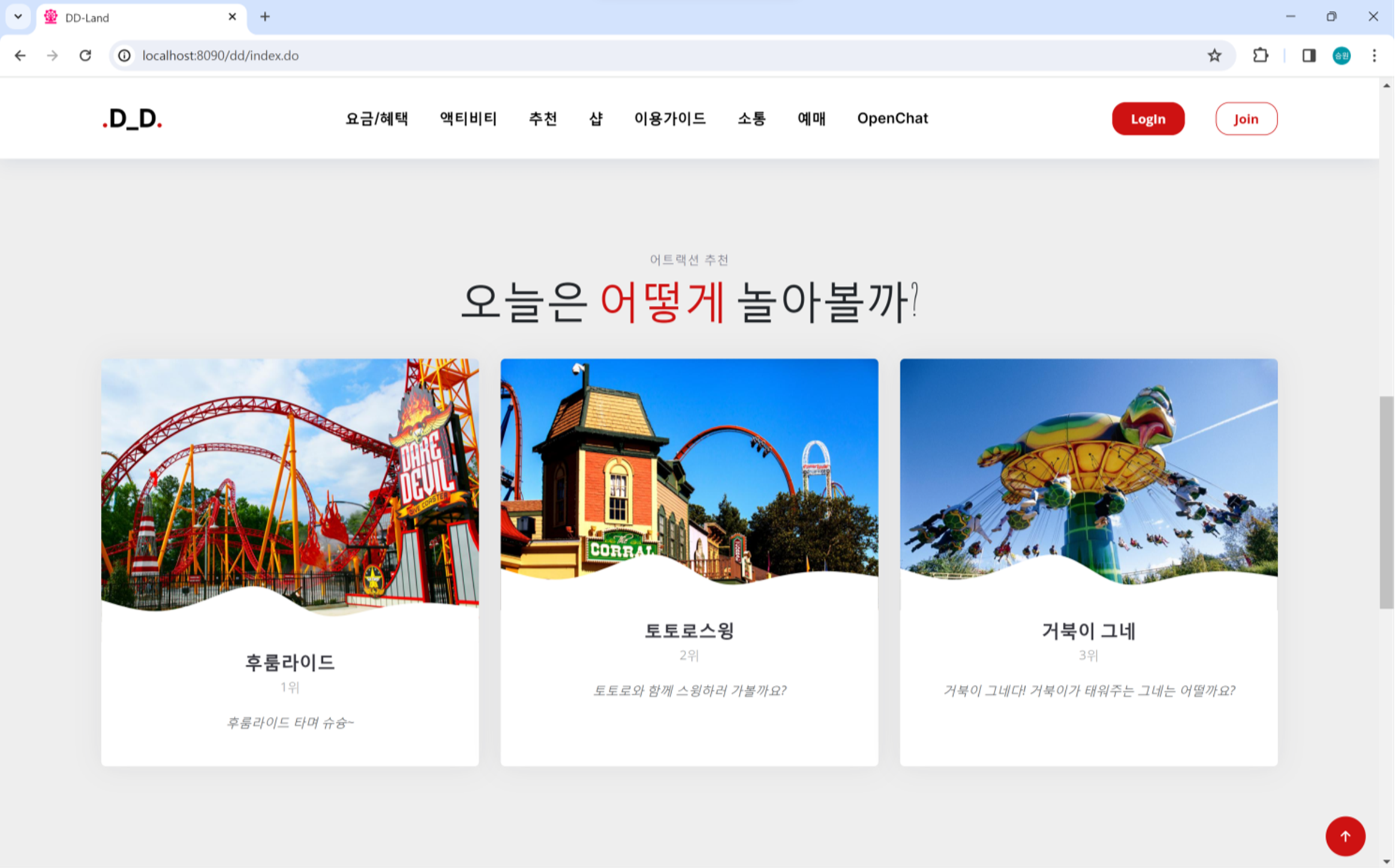This screenshot has width=1395, height=868.
Task: Open the OpenChat menu item
Action: click(x=892, y=118)
